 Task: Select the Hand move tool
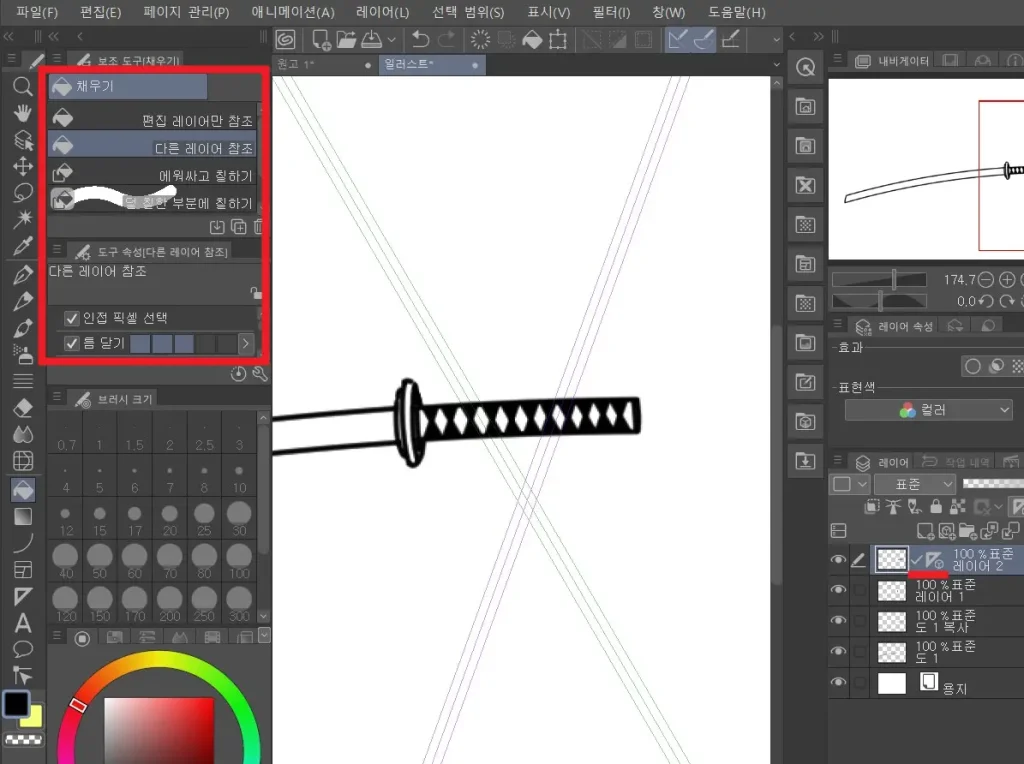[x=23, y=114]
